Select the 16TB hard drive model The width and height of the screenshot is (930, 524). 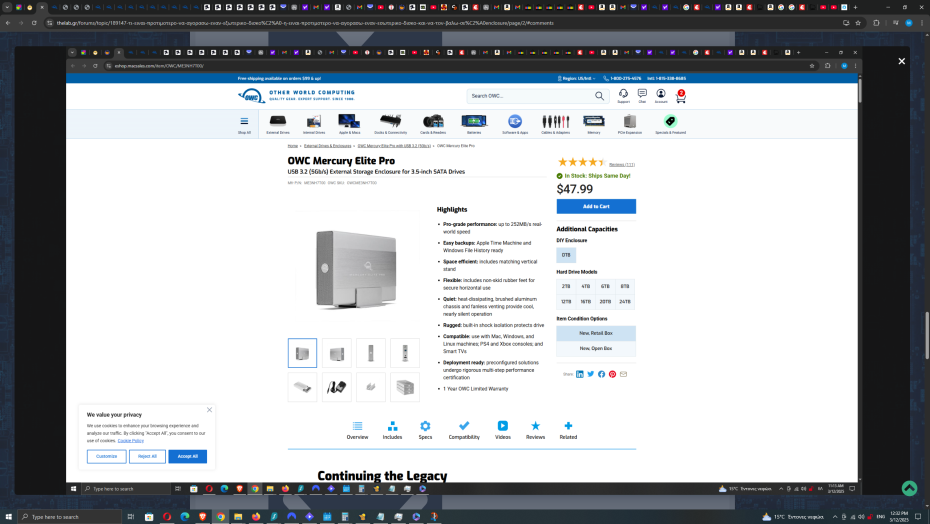(585, 301)
